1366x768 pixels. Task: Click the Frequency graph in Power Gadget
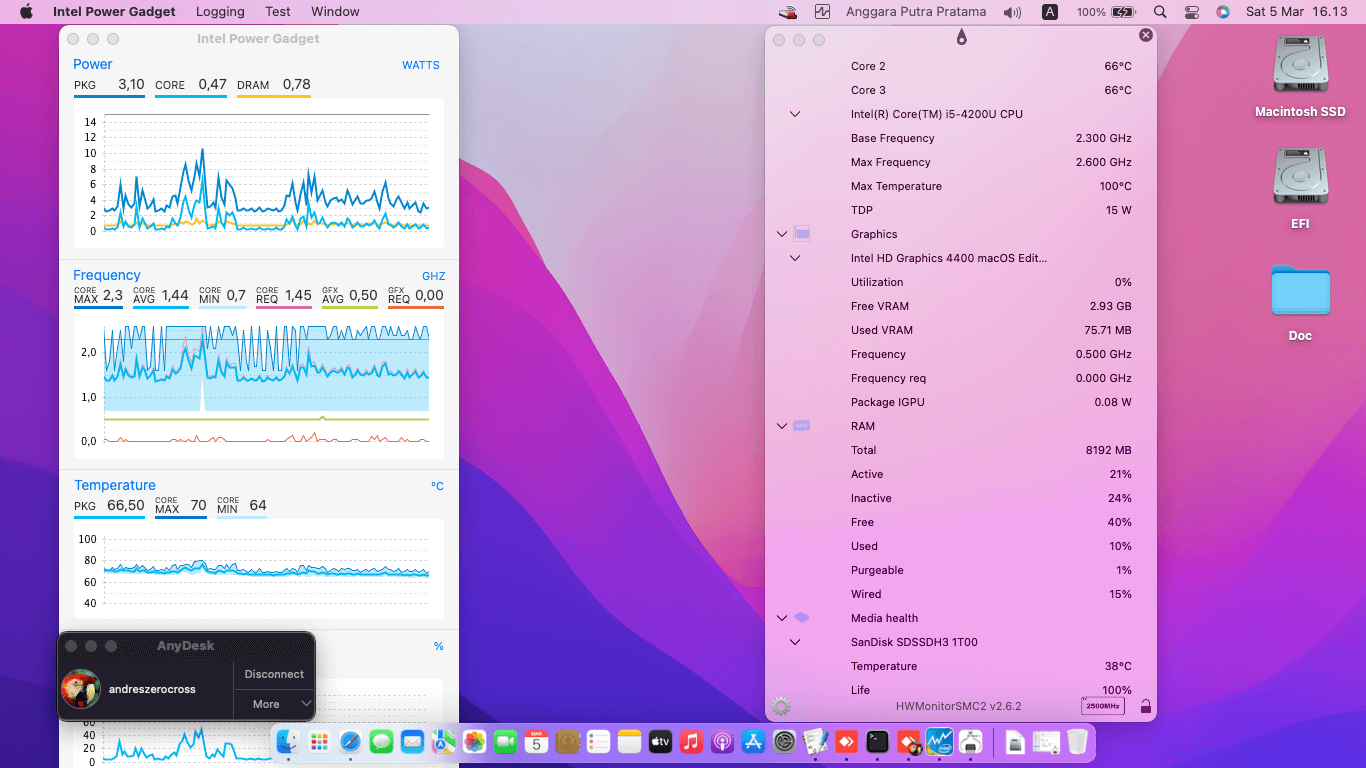260,385
